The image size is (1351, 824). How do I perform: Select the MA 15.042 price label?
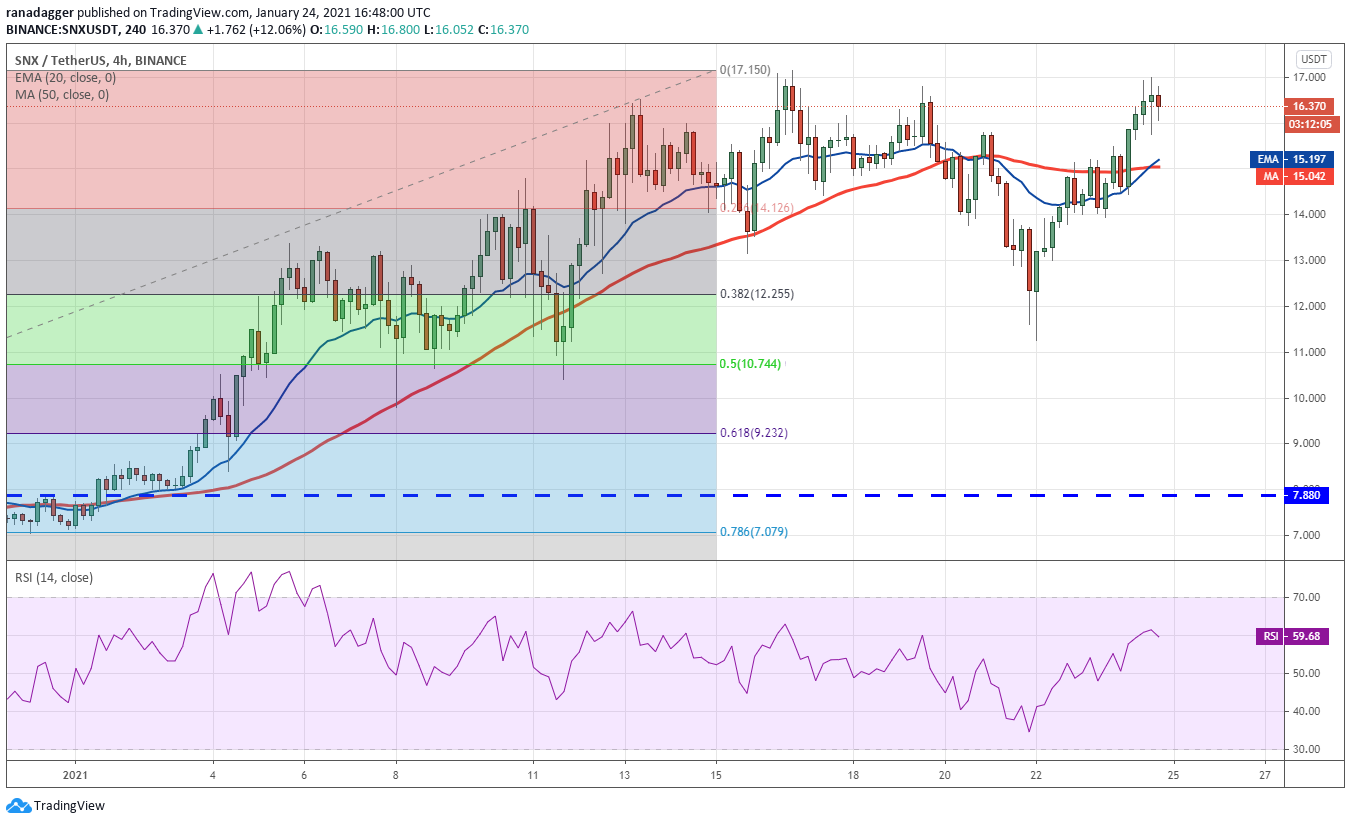click(x=1292, y=176)
